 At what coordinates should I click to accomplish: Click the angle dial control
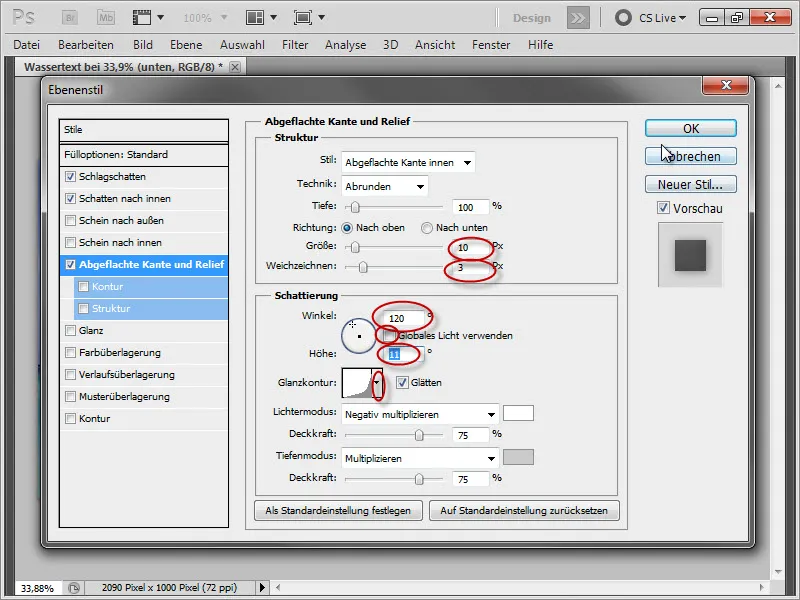359,336
